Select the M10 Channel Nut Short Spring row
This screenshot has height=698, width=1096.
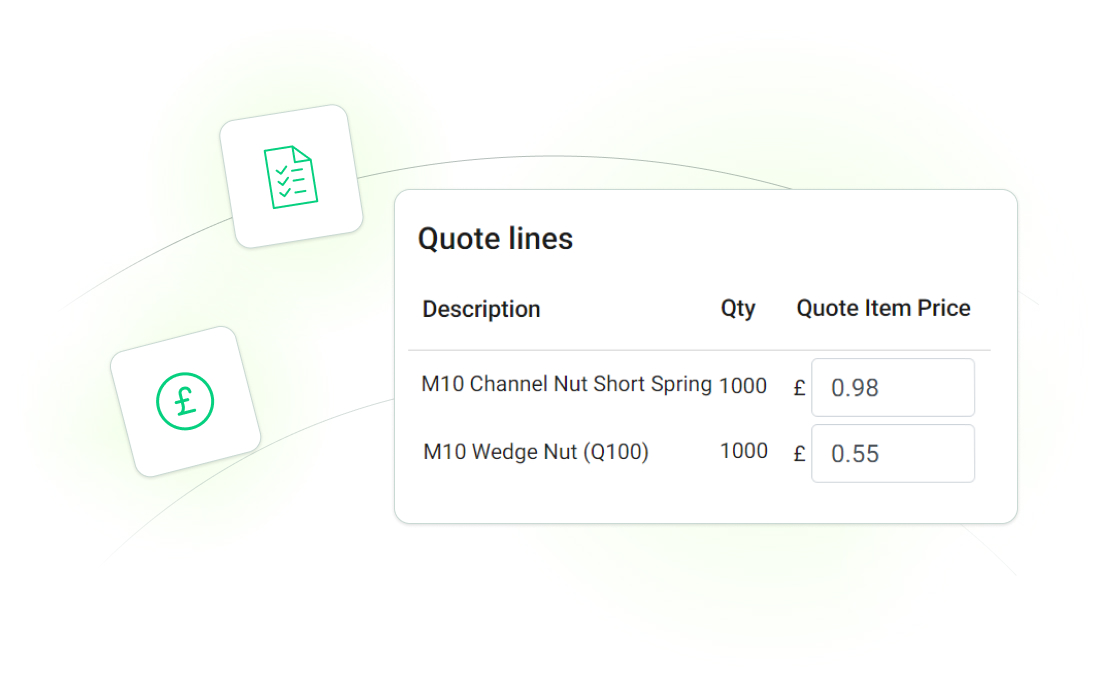(x=566, y=385)
